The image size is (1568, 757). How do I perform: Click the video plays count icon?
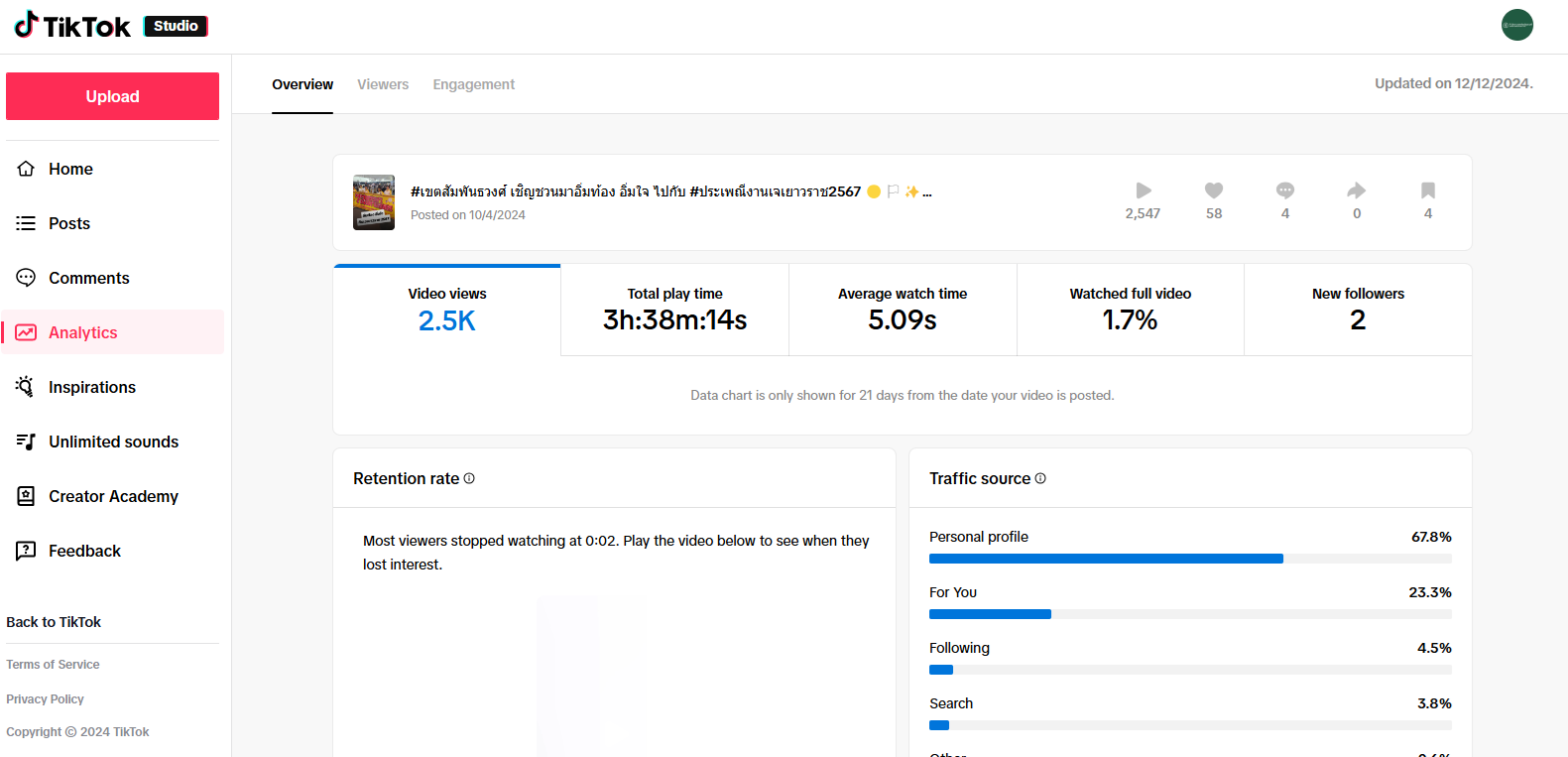click(x=1143, y=190)
